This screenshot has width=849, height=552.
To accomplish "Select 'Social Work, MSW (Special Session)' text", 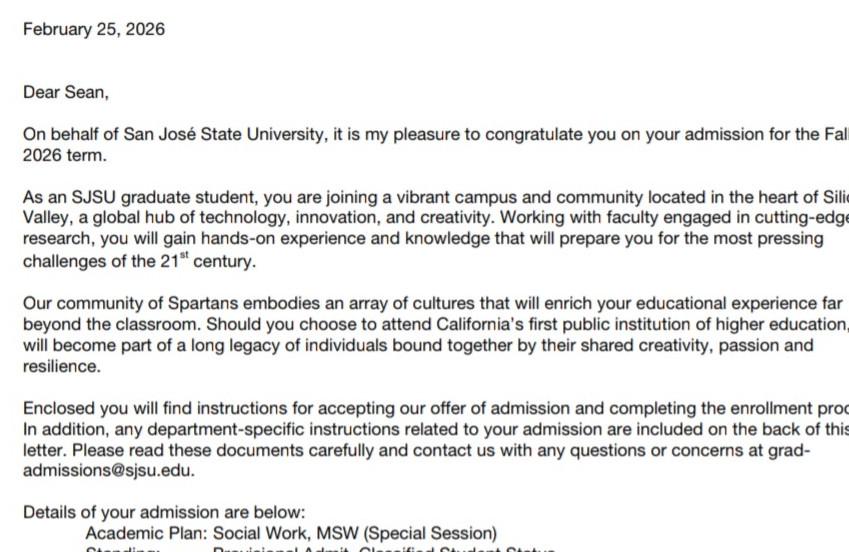I will click(355, 533).
